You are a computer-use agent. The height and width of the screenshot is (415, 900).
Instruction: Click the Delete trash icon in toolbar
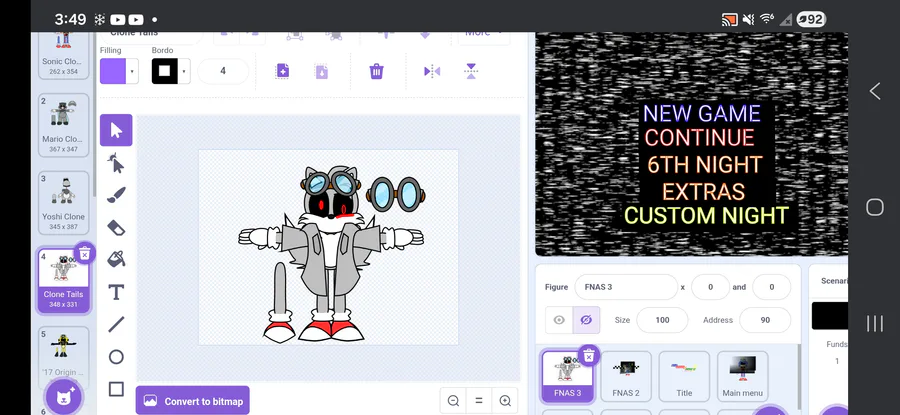(376, 71)
